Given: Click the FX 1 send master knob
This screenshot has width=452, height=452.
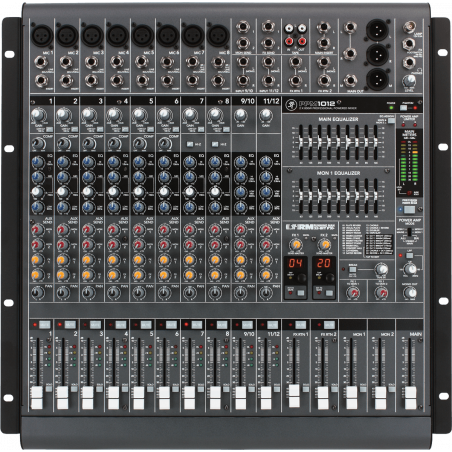Looking at the screenshot, I should tap(295, 245).
